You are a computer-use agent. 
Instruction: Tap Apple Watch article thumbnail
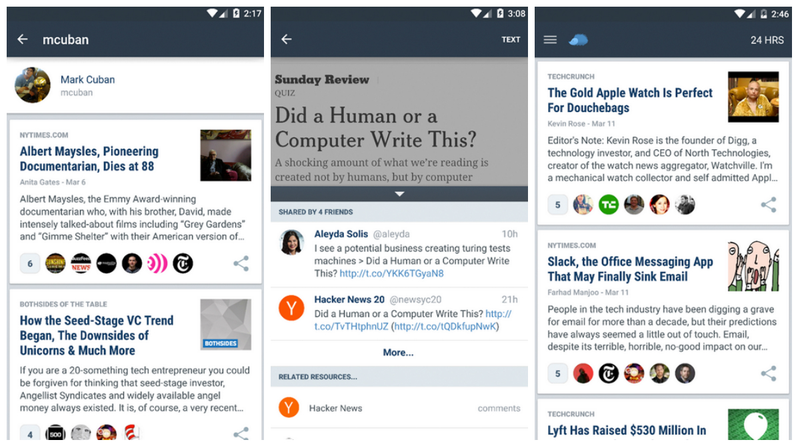click(753, 97)
